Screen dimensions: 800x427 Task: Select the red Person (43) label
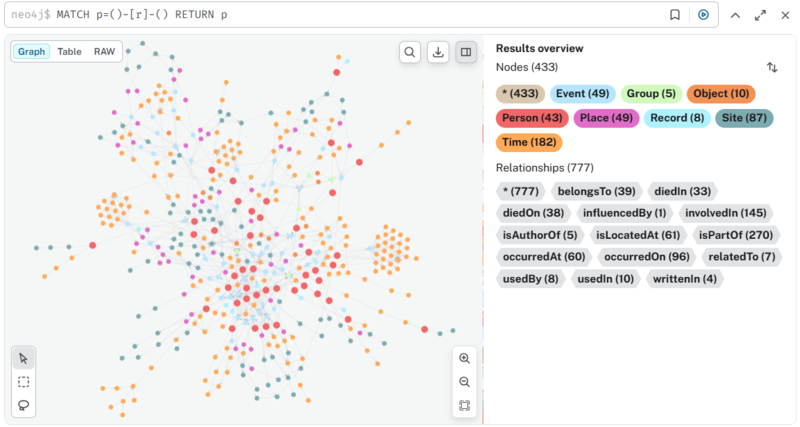pos(532,118)
